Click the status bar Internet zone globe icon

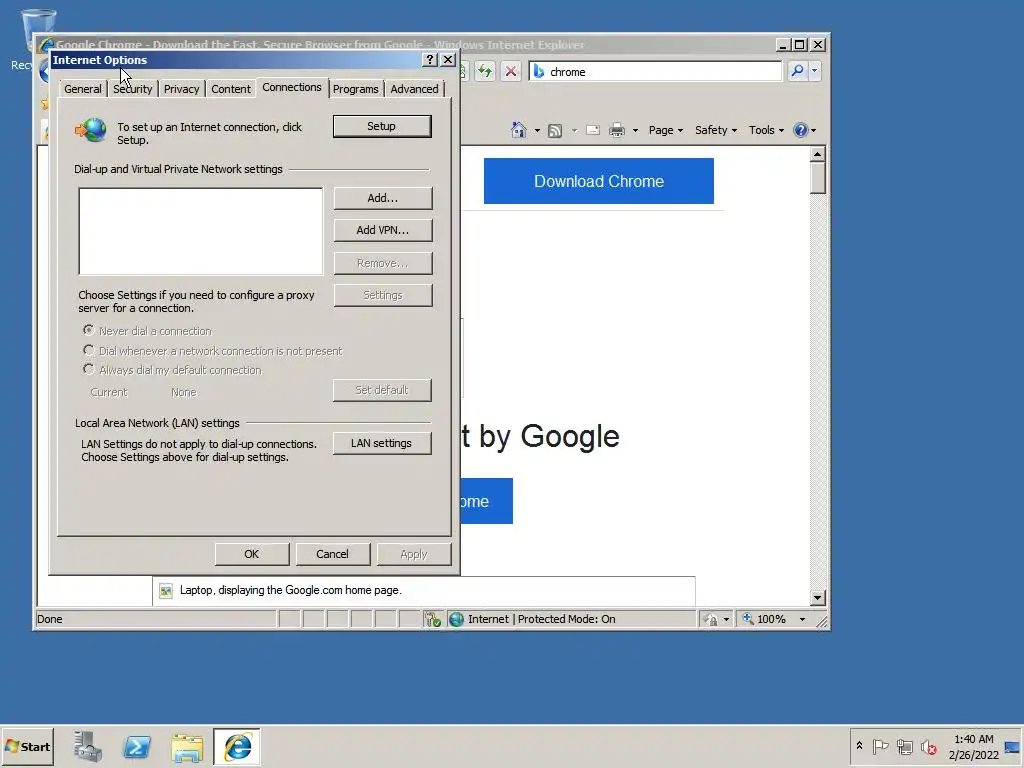tap(456, 619)
